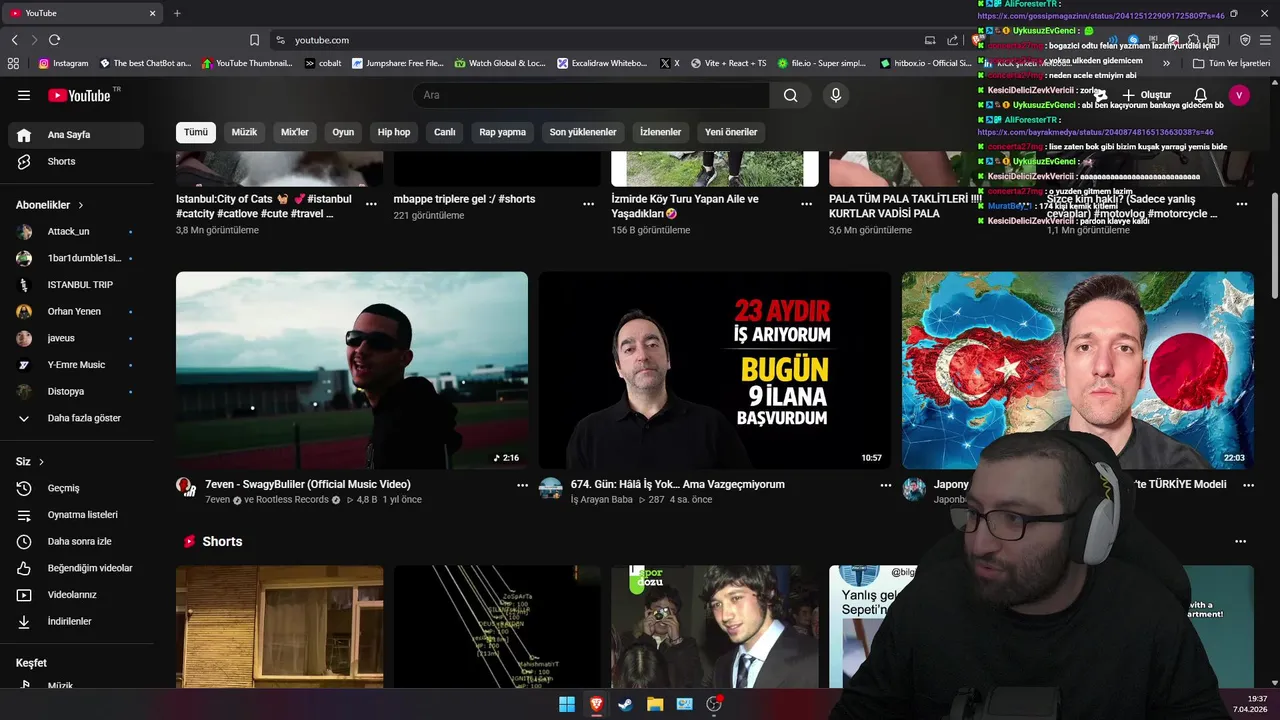Image resolution: width=1280 pixels, height=720 pixels.
Task: Open Y-Emre Music subscription
Action: pos(76,365)
